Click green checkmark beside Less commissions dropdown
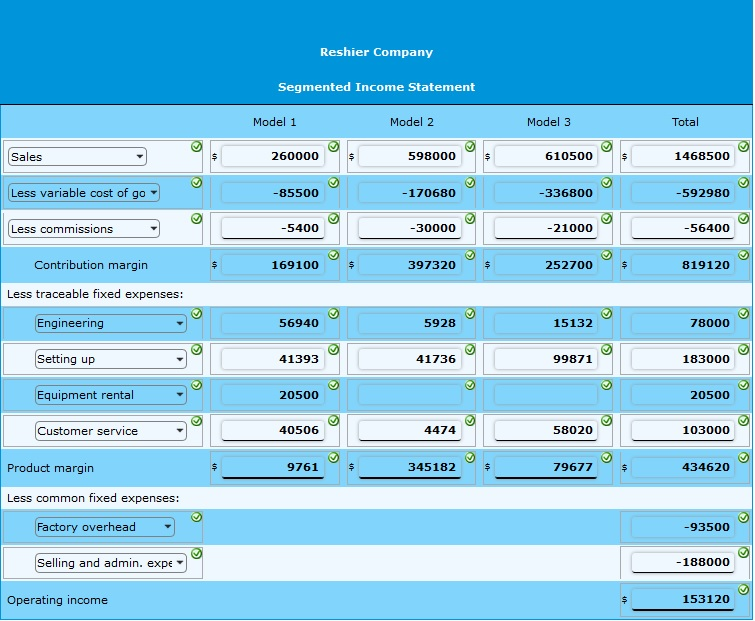This screenshot has width=755, height=621. pyautogui.click(x=196, y=219)
